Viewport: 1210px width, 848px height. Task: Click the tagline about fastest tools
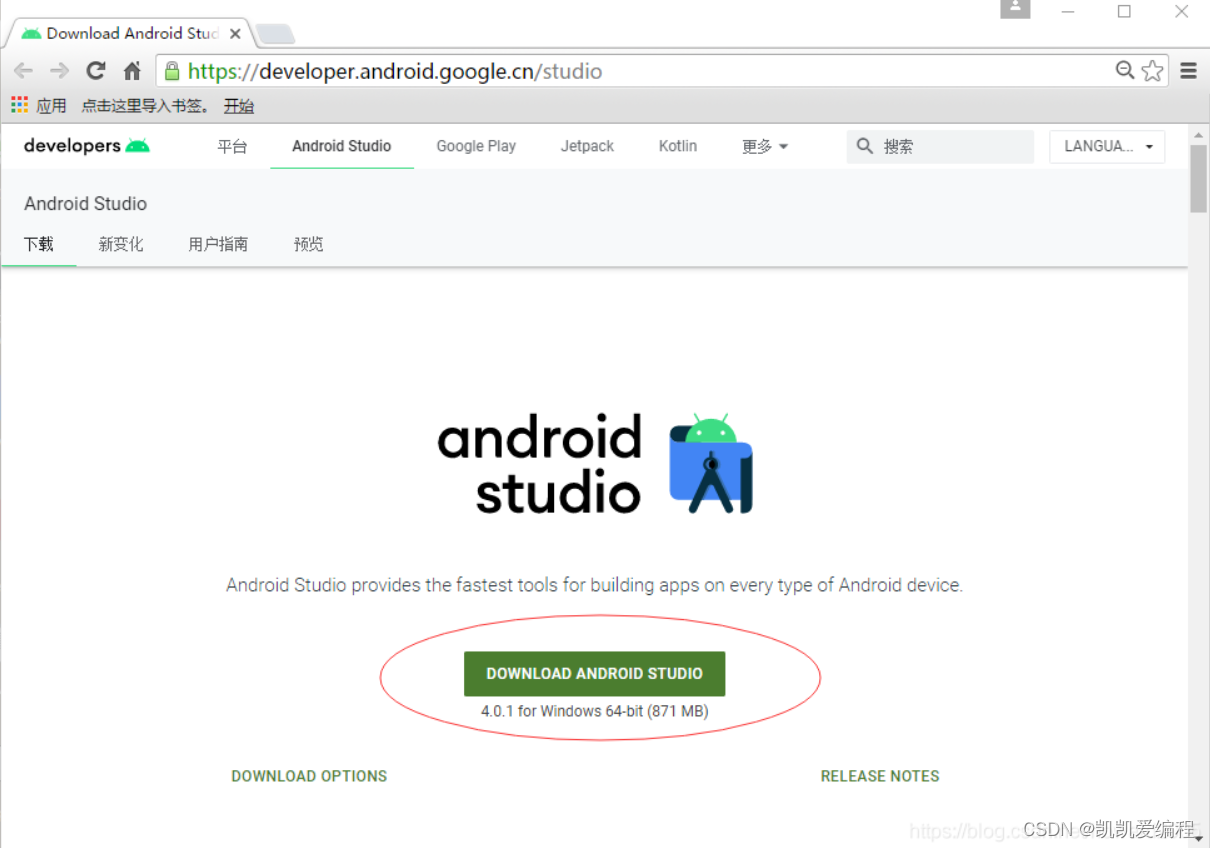point(594,585)
